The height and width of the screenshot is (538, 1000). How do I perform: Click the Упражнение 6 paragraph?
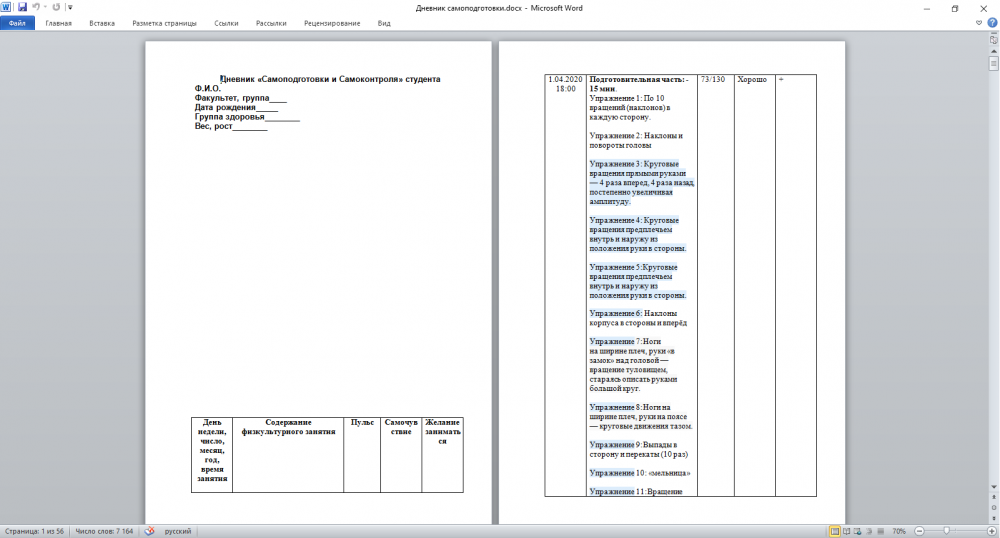638,318
